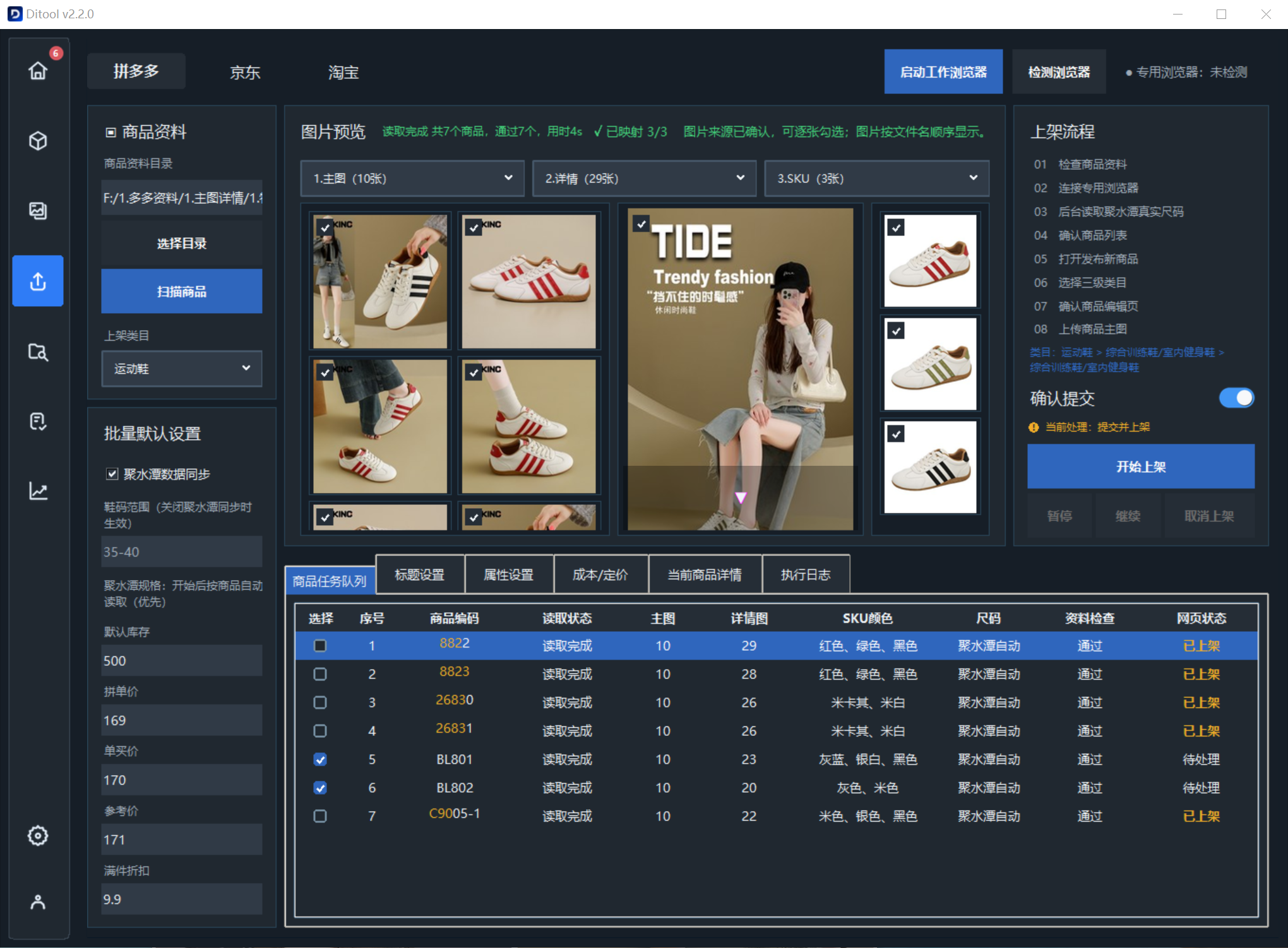Click the red notification badge showing 6
This screenshot has height=948, width=1288.
coord(56,53)
